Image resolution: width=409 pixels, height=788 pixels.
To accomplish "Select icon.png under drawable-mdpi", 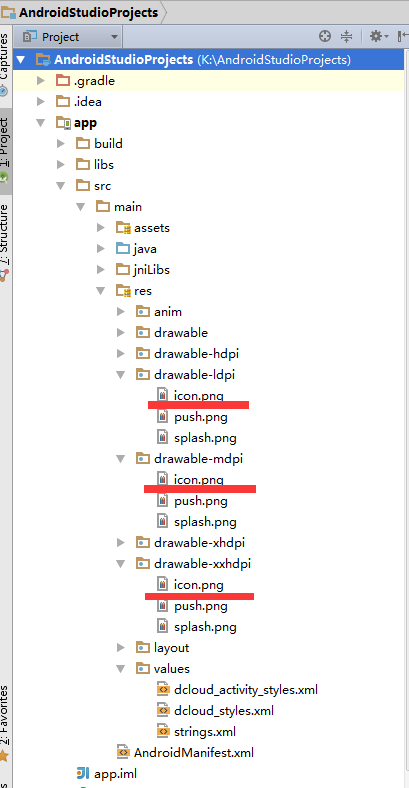I will [x=198, y=480].
